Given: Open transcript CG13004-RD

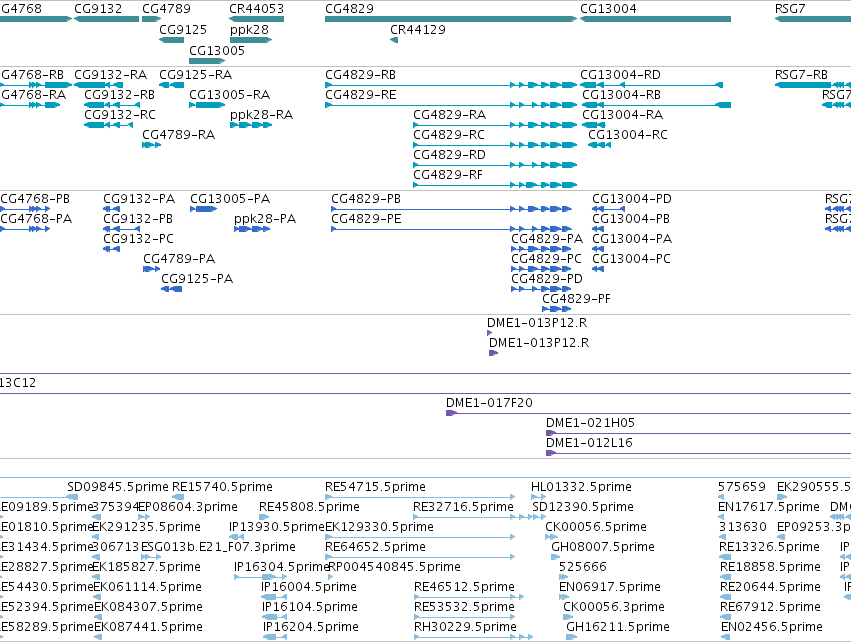Looking at the screenshot, I should (620, 74).
